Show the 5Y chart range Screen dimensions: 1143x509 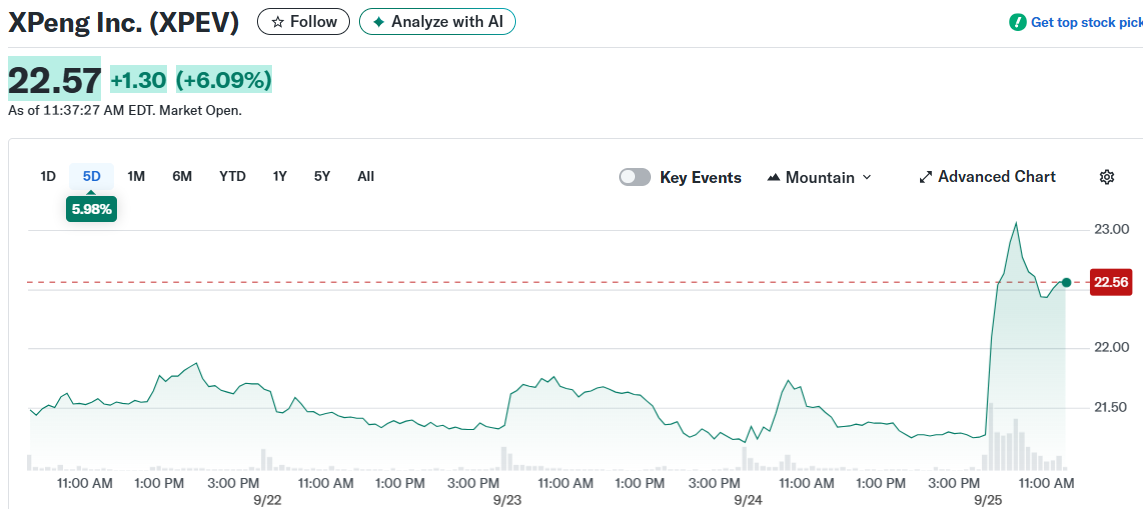pyautogui.click(x=322, y=176)
